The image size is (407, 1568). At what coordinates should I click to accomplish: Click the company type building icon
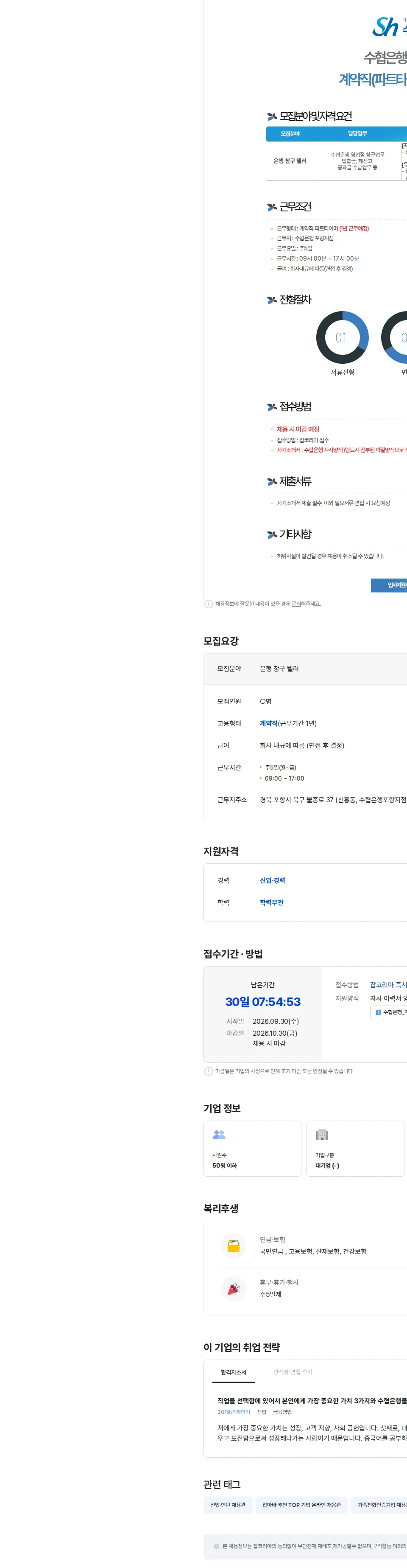coord(322,1134)
